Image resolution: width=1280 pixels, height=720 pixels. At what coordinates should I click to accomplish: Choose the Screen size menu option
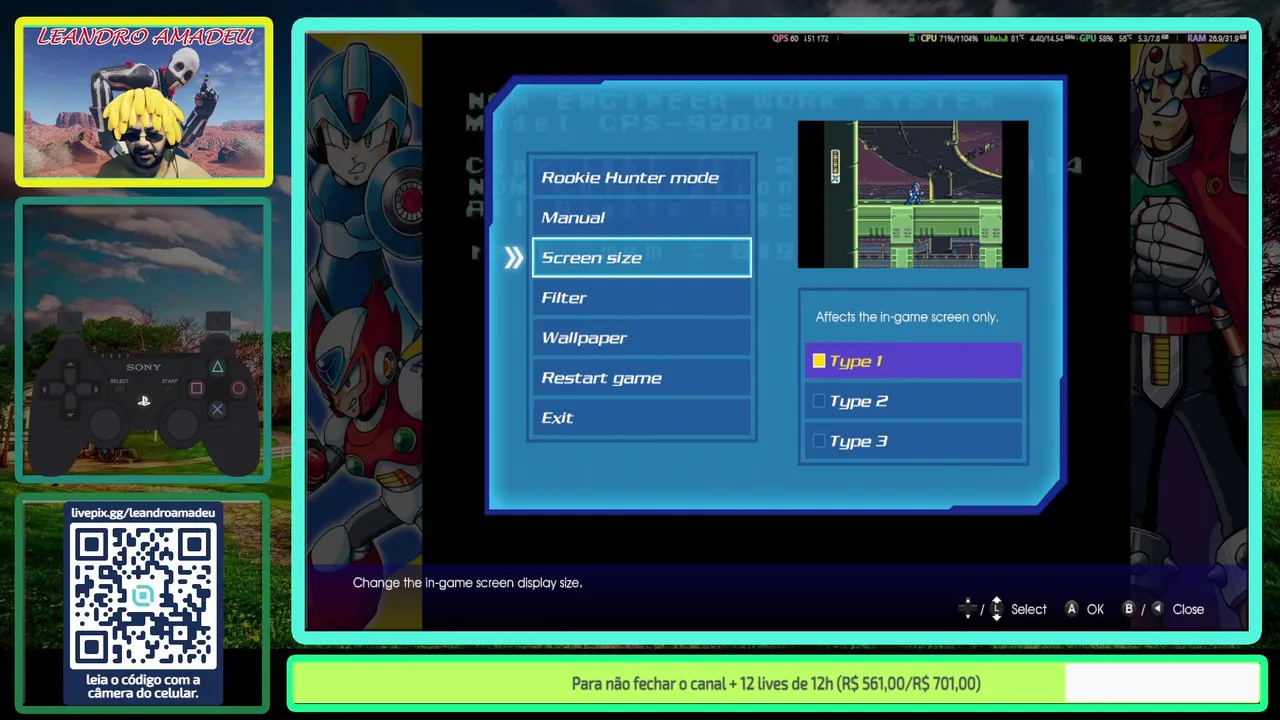click(x=641, y=257)
